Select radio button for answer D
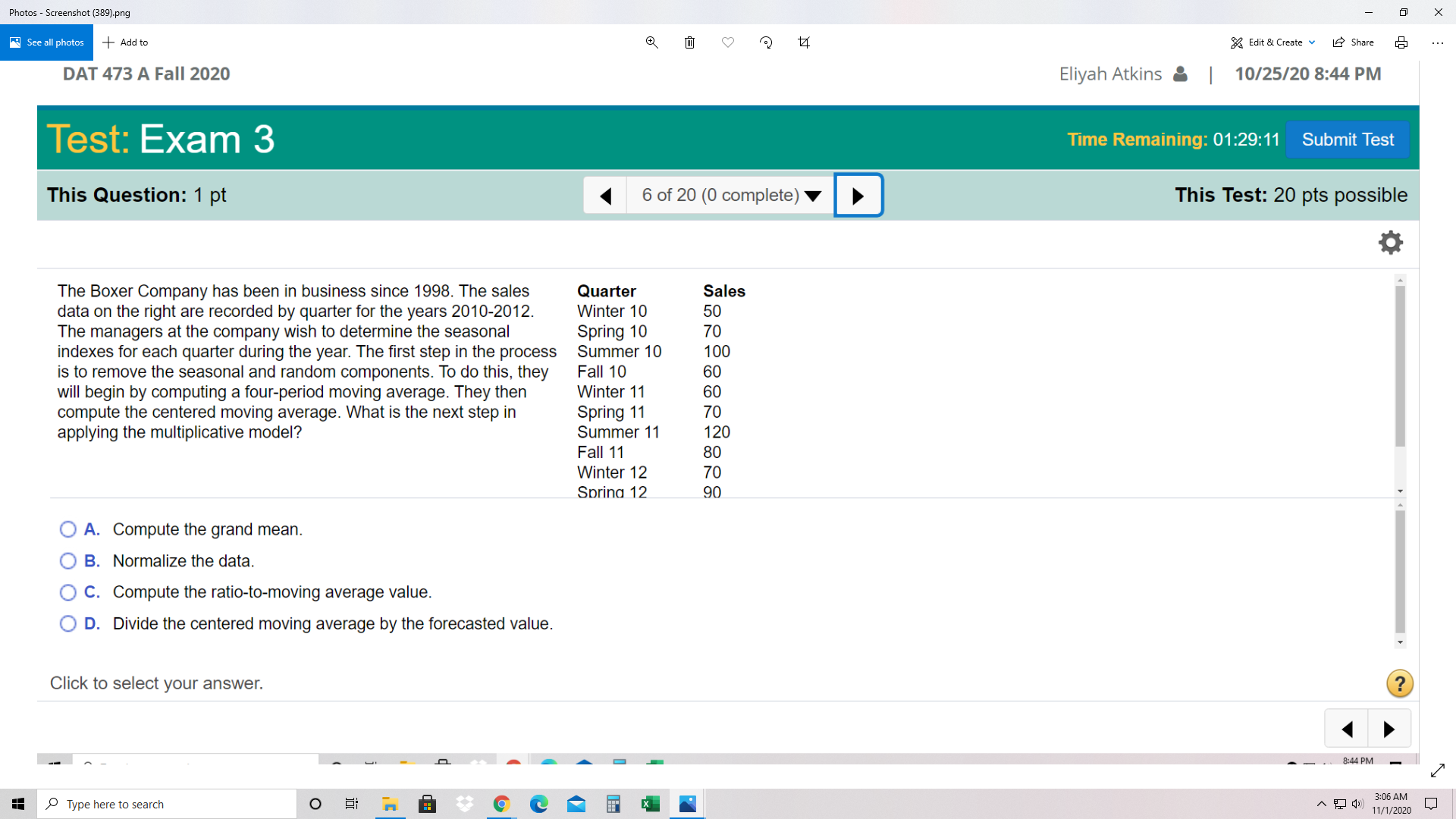The width and height of the screenshot is (1456, 819). click(69, 623)
